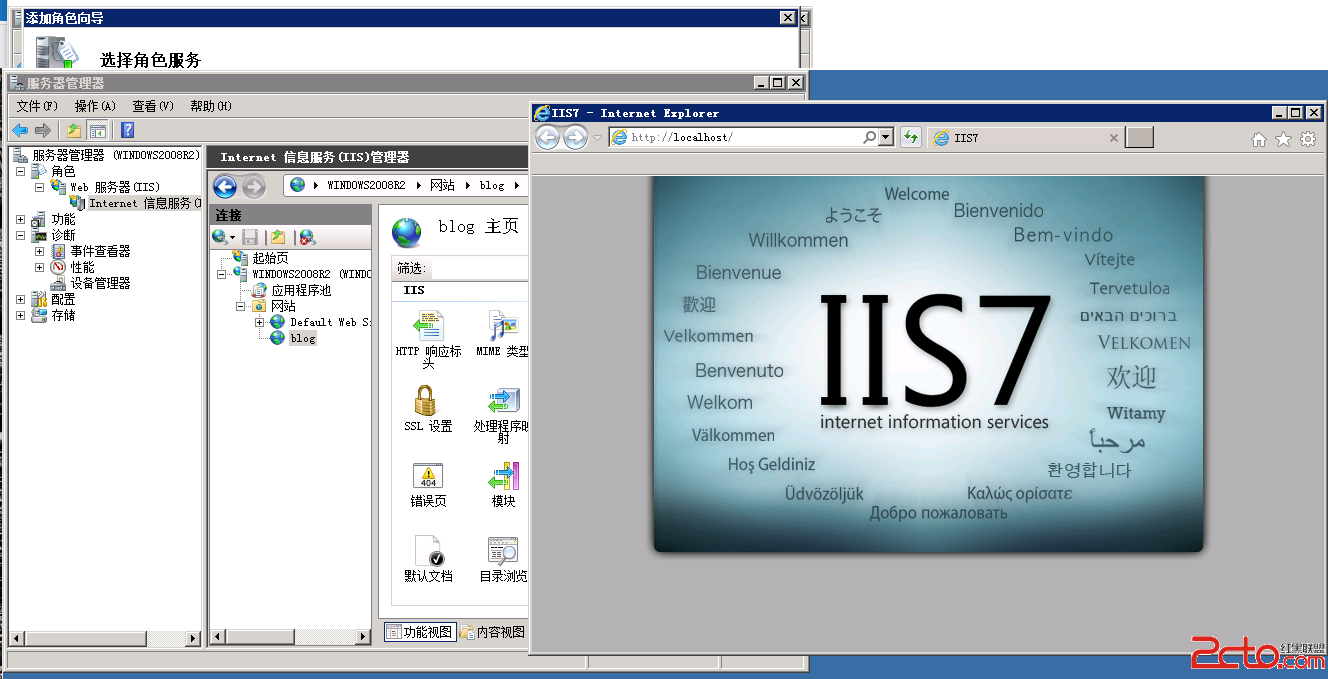This screenshot has height=679, width=1328.
Task: Click the IIS7 welcome image in browser
Action: (x=928, y=364)
